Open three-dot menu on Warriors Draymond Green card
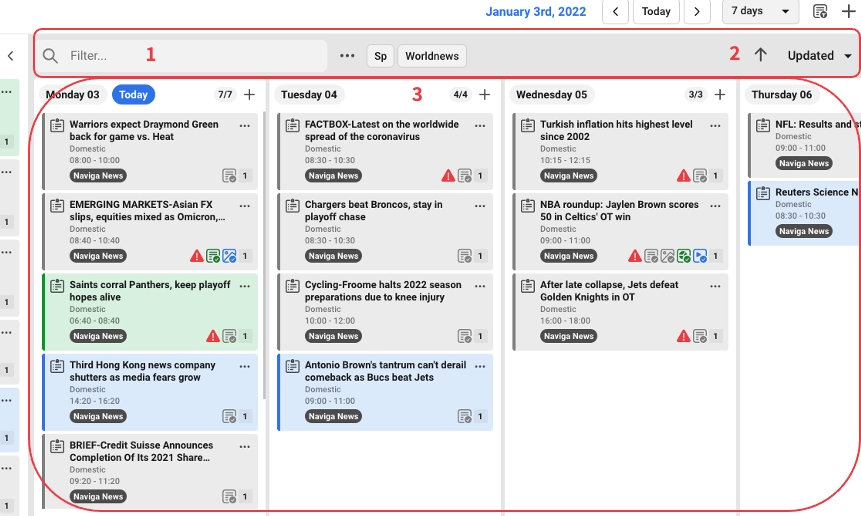861x516 pixels. pos(245,126)
